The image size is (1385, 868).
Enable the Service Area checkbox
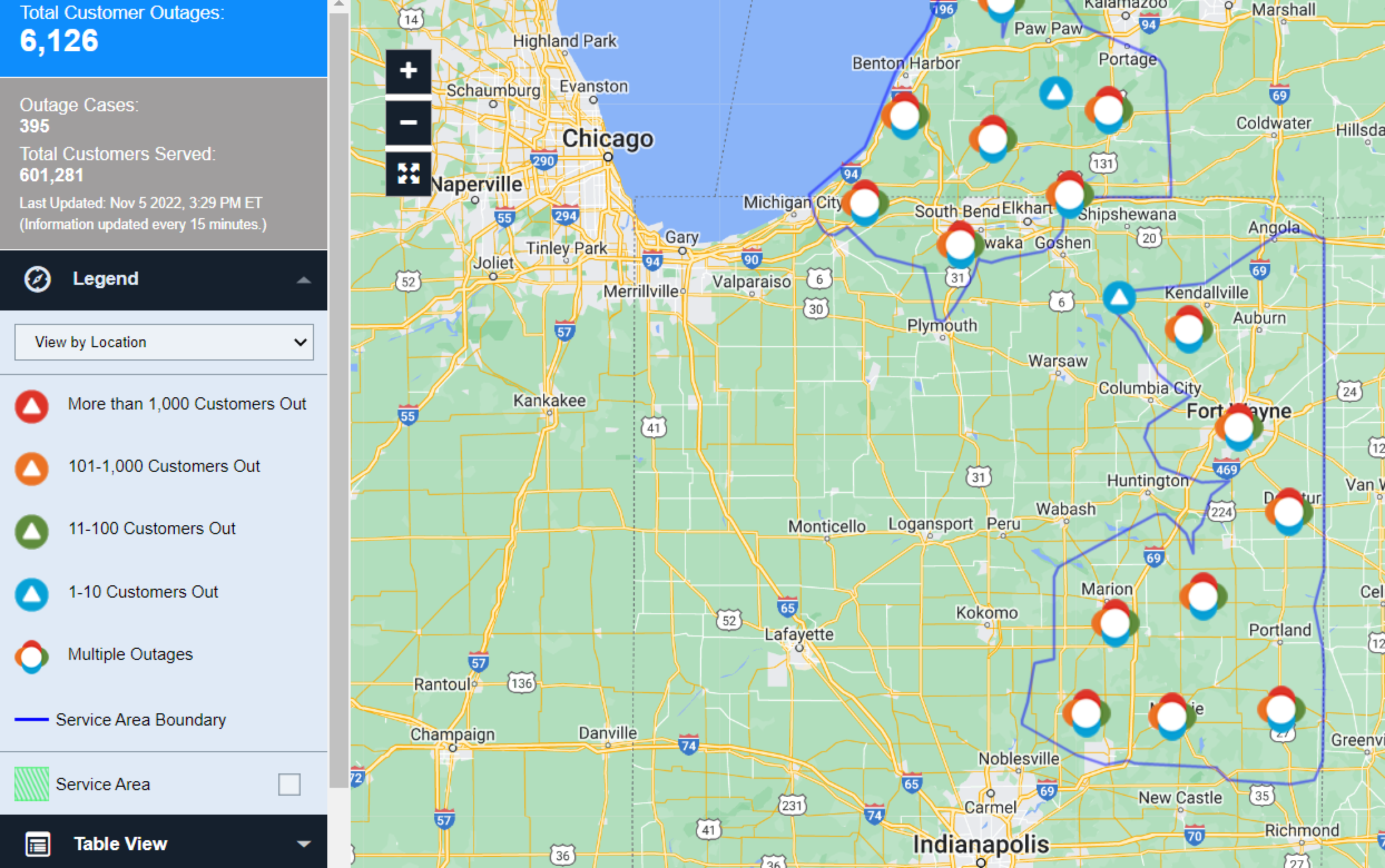pyautogui.click(x=289, y=784)
